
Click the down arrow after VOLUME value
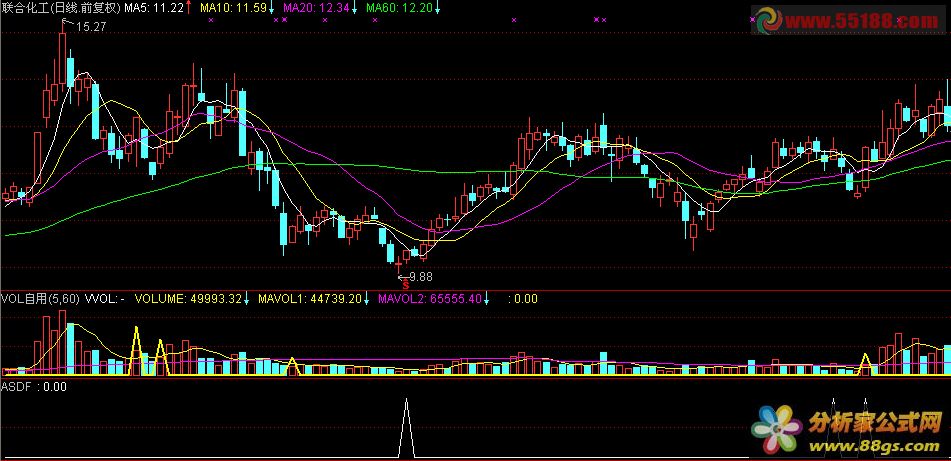coord(246,299)
